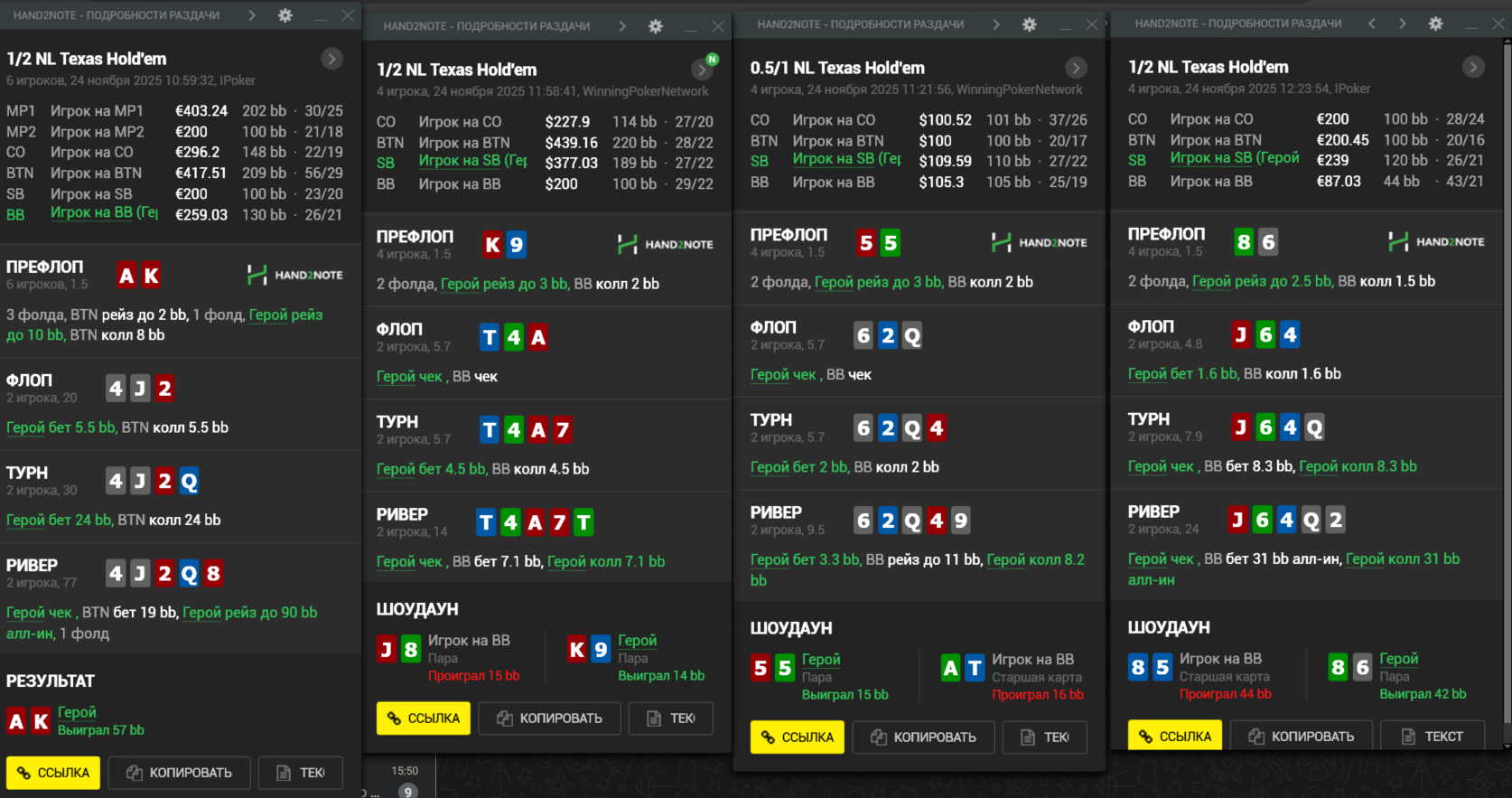
Task: Click the Проиграл 44 bb showdown result text
Action: (1225, 694)
